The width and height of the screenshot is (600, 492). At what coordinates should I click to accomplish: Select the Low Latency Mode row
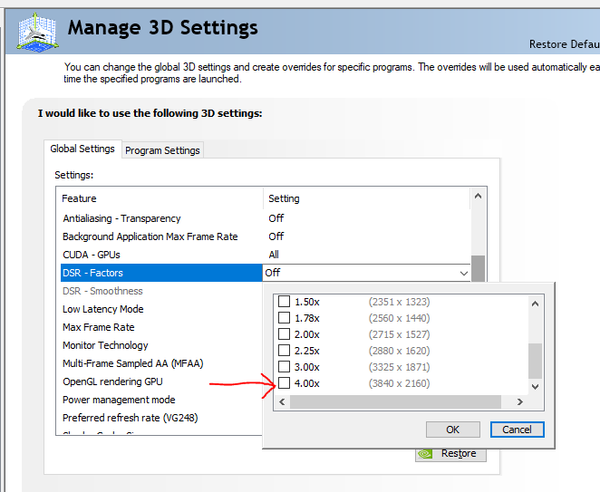tap(161, 309)
